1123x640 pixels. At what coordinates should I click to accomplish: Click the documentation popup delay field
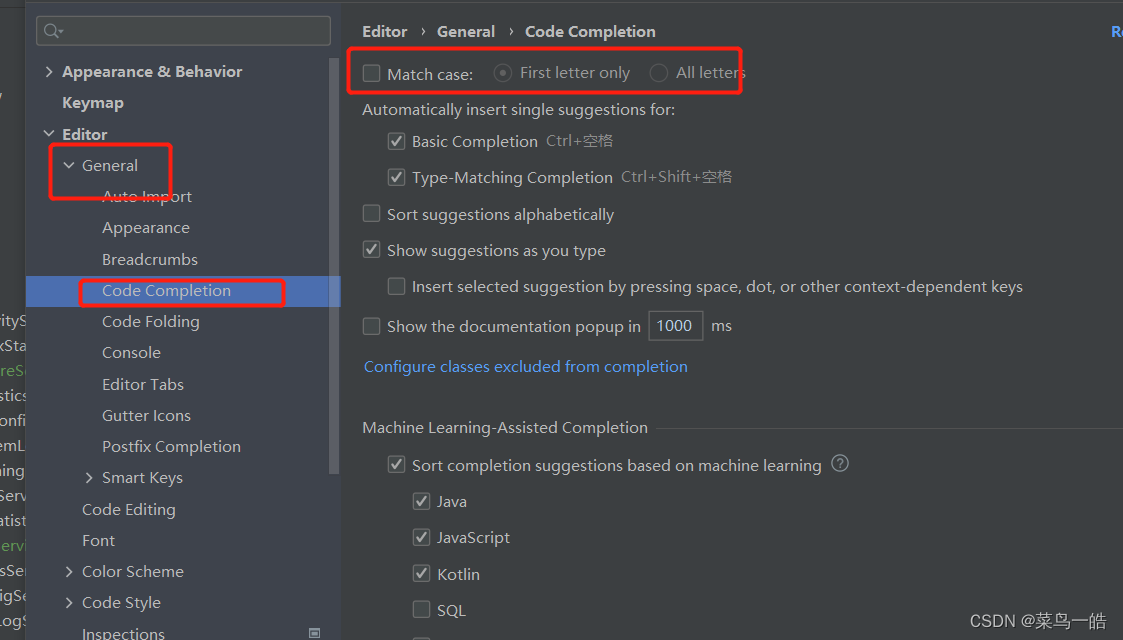pyautogui.click(x=675, y=326)
